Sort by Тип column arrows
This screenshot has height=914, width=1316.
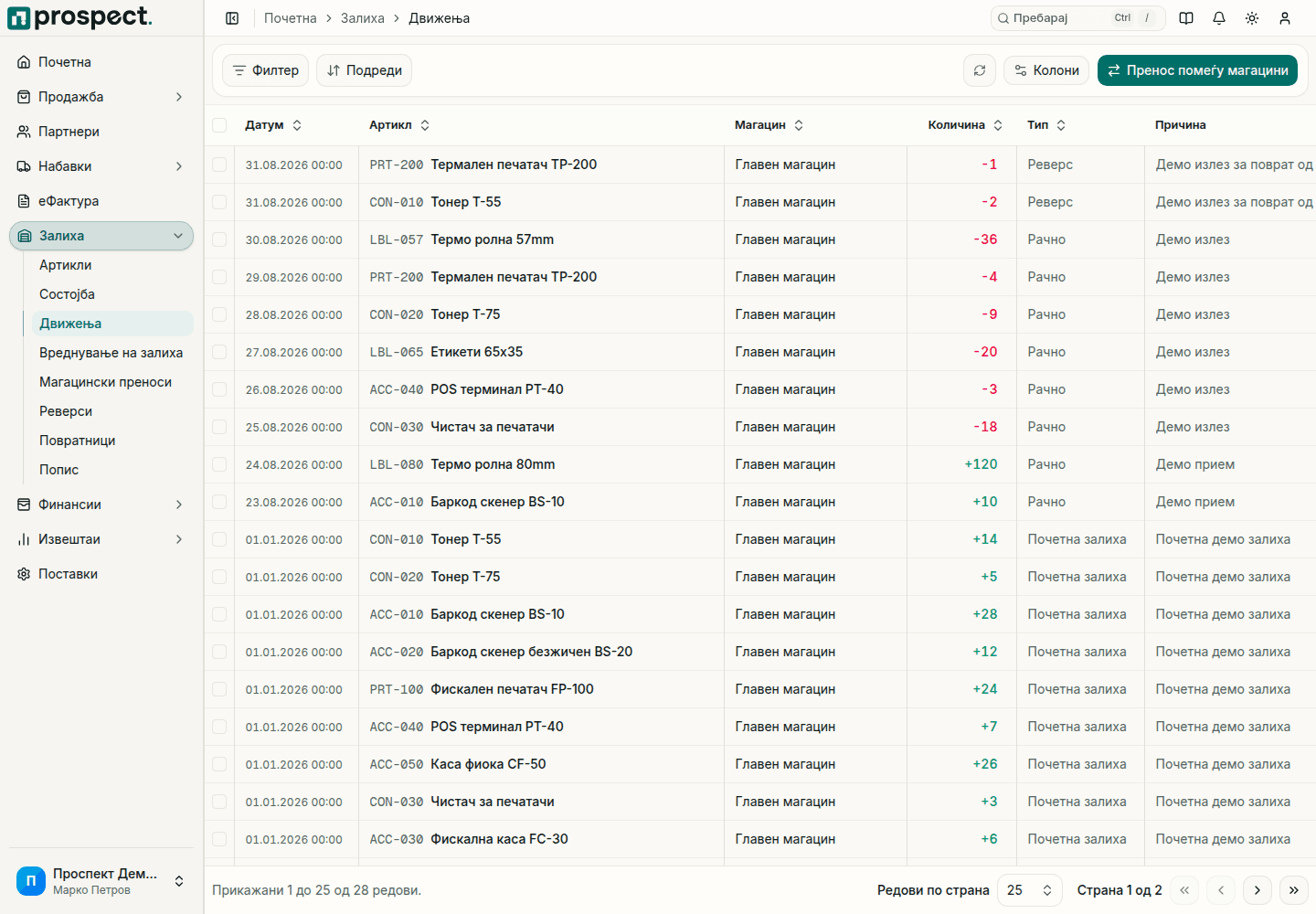[1061, 125]
